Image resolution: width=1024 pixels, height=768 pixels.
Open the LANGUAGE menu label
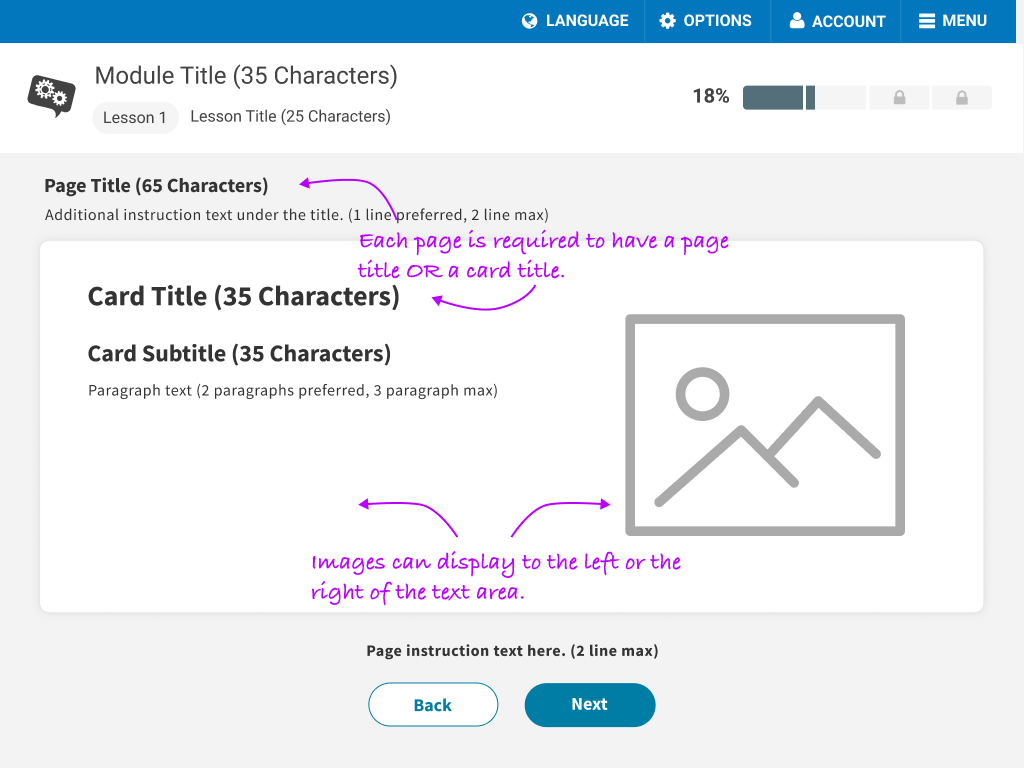tap(587, 21)
